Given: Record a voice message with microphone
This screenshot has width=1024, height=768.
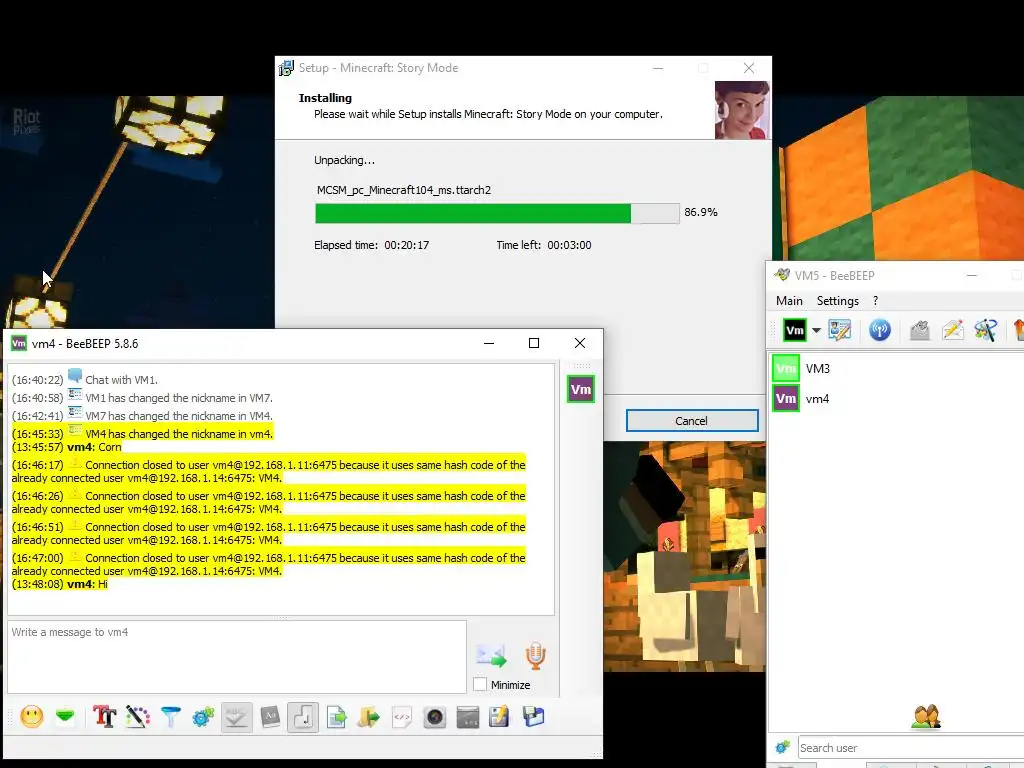Looking at the screenshot, I should [536, 656].
